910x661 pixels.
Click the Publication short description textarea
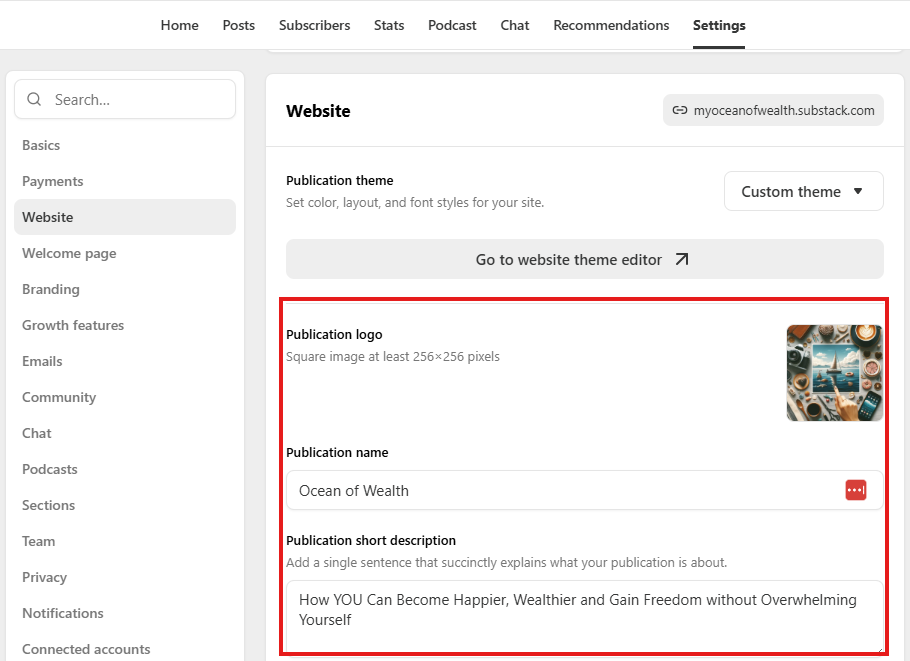click(x=584, y=616)
